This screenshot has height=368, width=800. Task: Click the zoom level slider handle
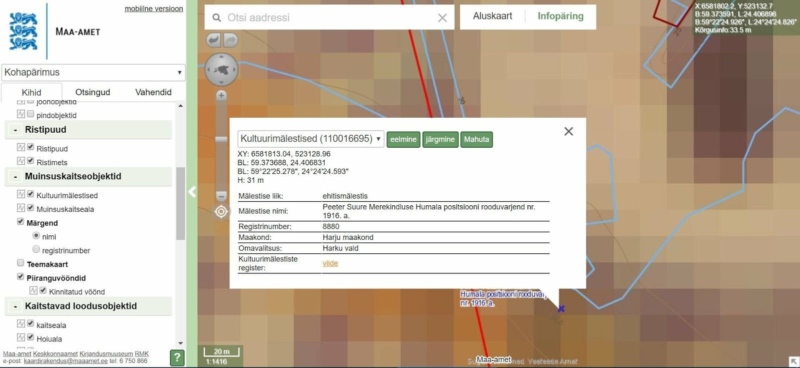coord(221,139)
